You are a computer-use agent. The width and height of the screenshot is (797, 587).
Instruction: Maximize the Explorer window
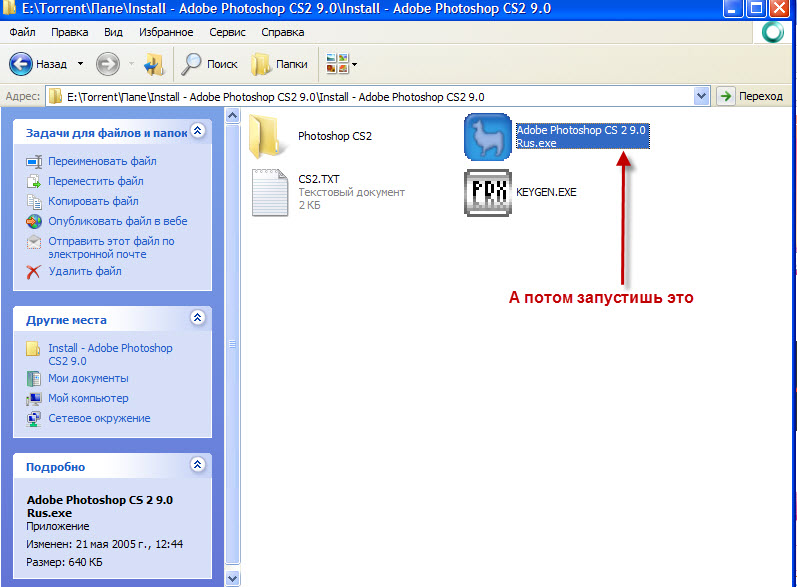click(756, 8)
